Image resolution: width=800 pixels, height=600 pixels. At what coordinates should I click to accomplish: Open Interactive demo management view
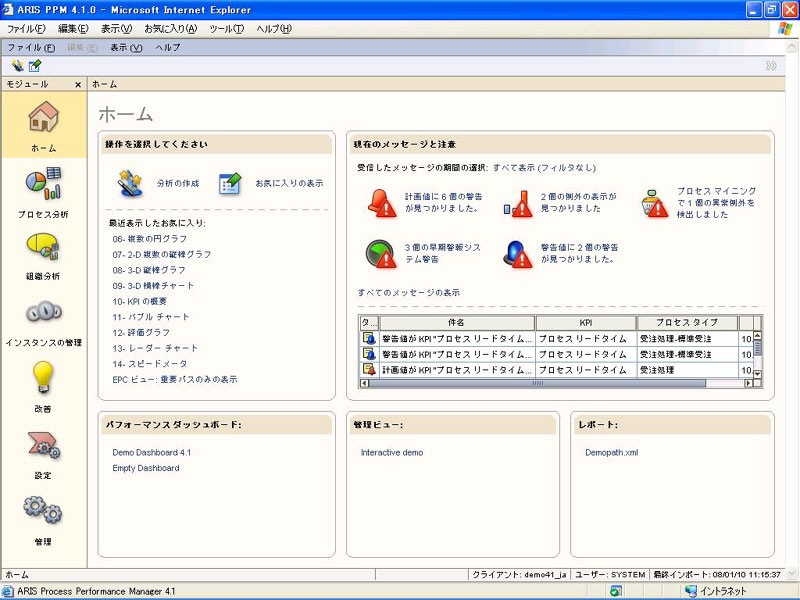click(x=392, y=453)
